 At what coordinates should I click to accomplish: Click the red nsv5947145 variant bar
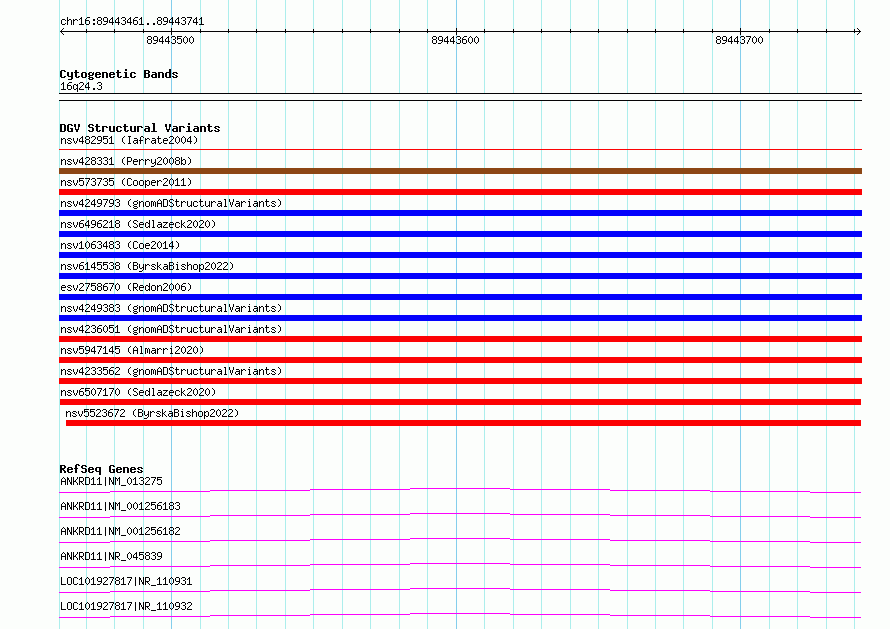pyautogui.click(x=460, y=360)
